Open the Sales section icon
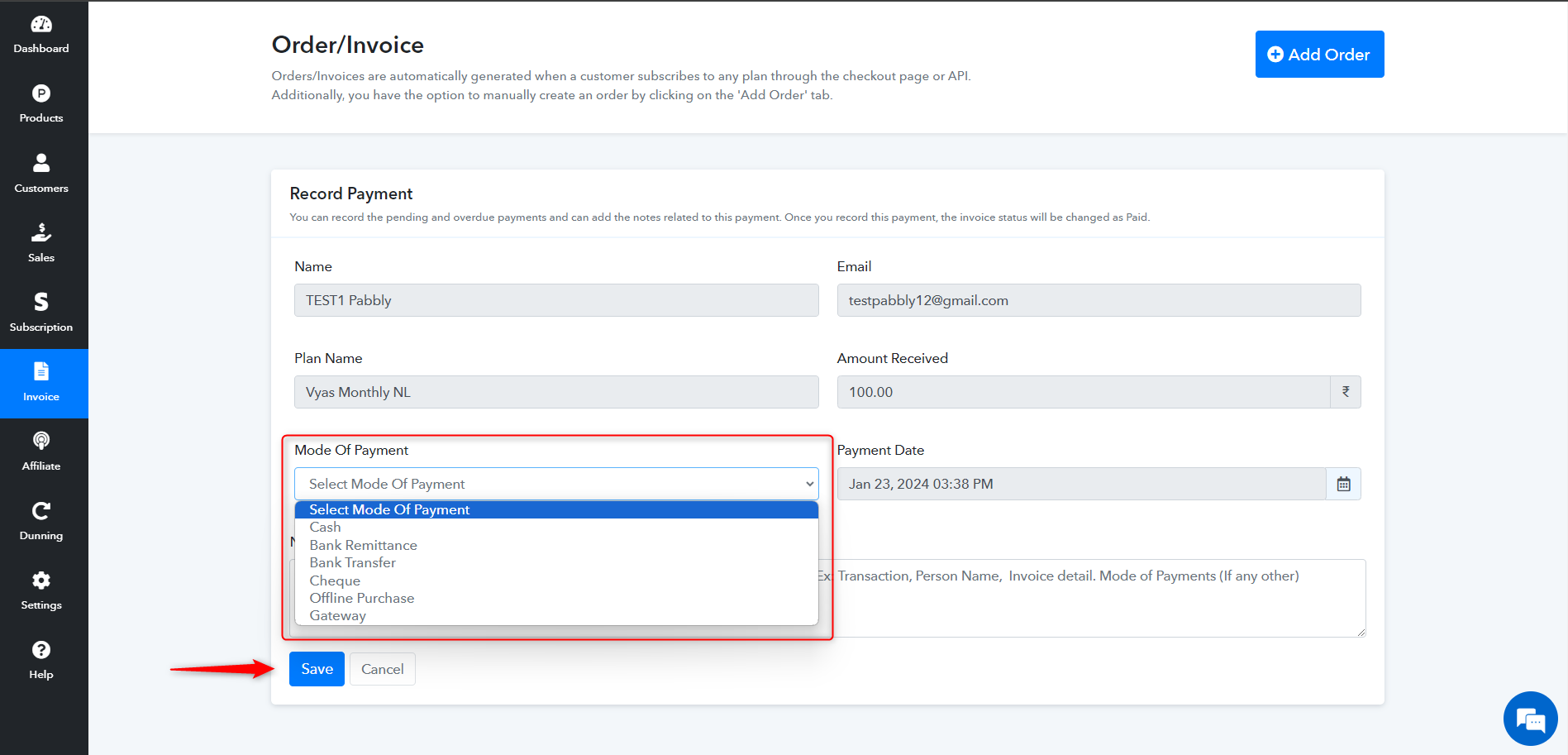Screen dimensions: 1568x755 pos(41,232)
